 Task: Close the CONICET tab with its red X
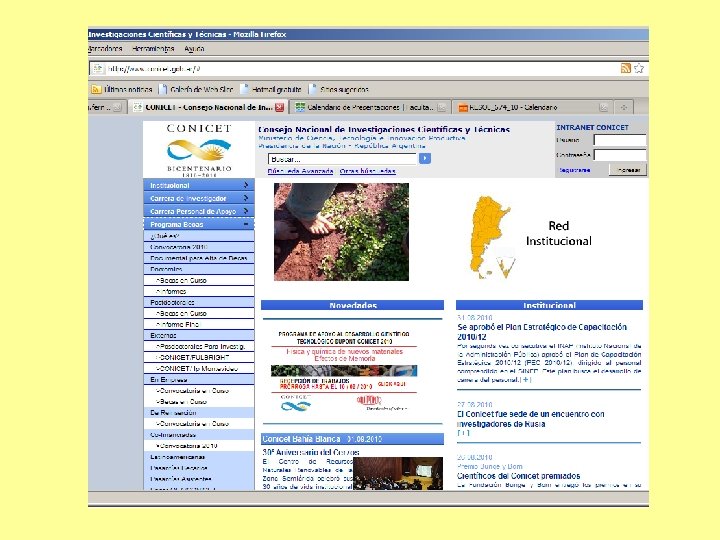click(279, 107)
